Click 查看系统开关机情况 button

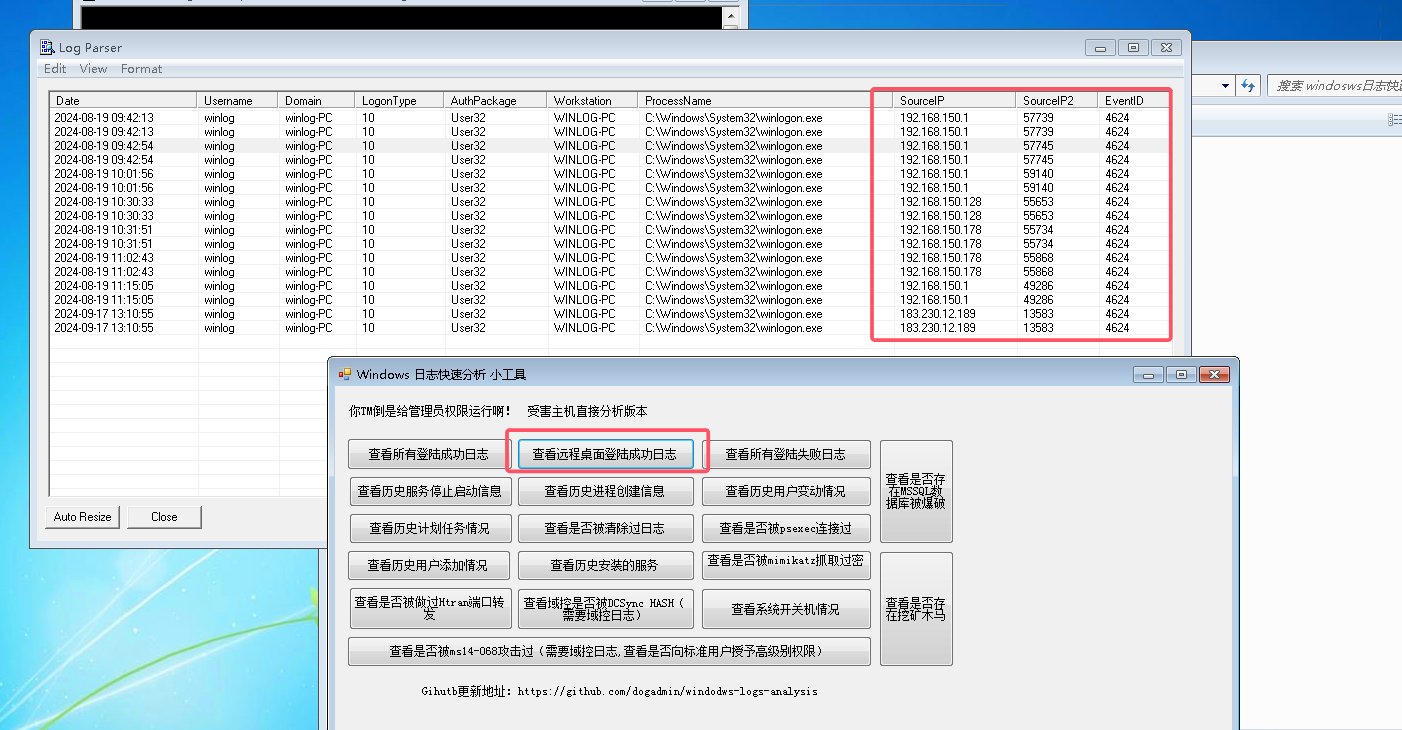point(785,609)
